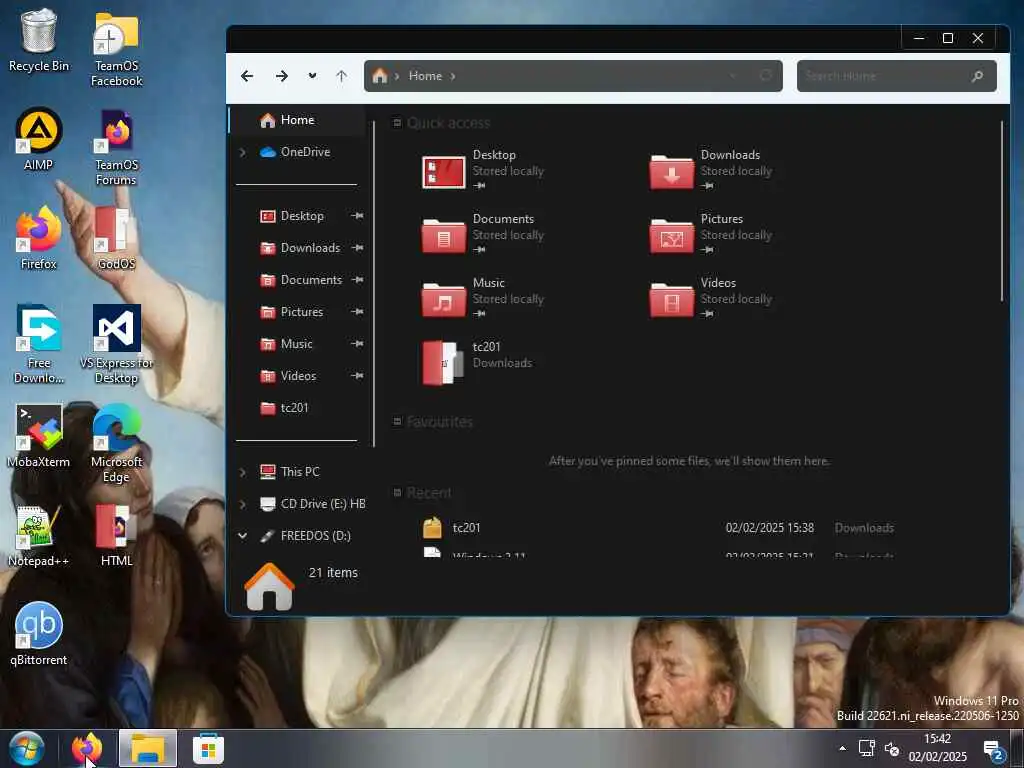Collapse the Quick access group
This screenshot has width=1024, height=768.
pos(396,123)
